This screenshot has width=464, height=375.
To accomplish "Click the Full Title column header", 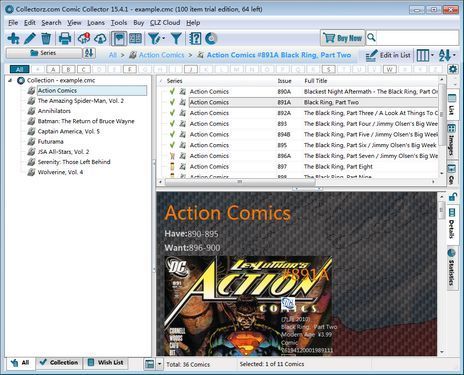I will [x=315, y=81].
